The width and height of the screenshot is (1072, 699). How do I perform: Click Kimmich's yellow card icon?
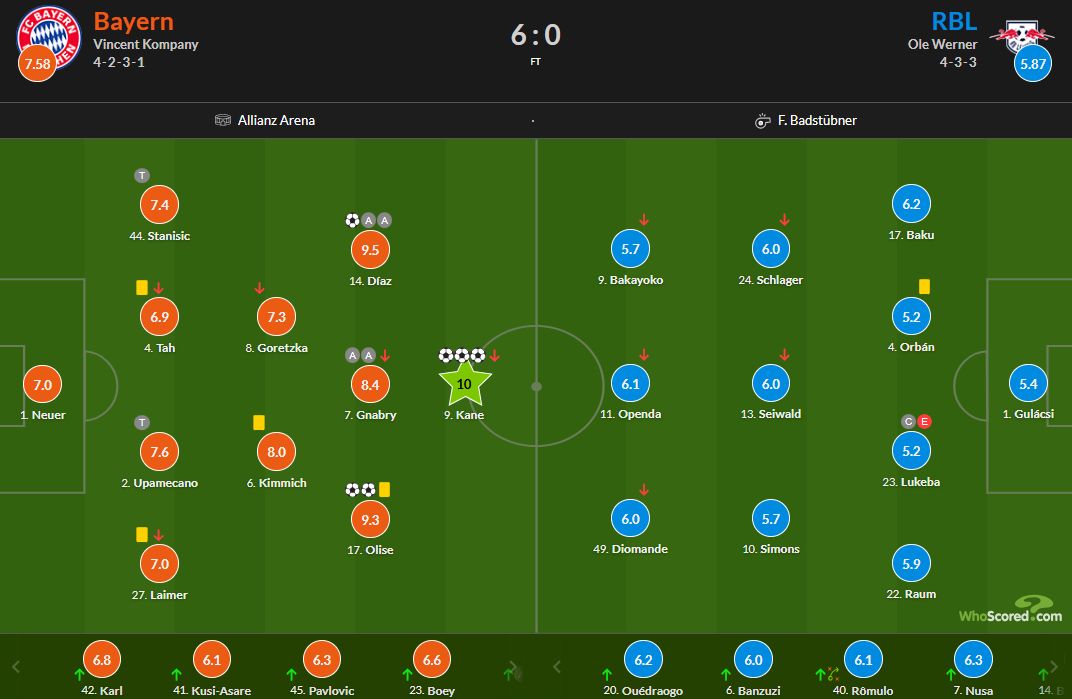(x=258, y=423)
